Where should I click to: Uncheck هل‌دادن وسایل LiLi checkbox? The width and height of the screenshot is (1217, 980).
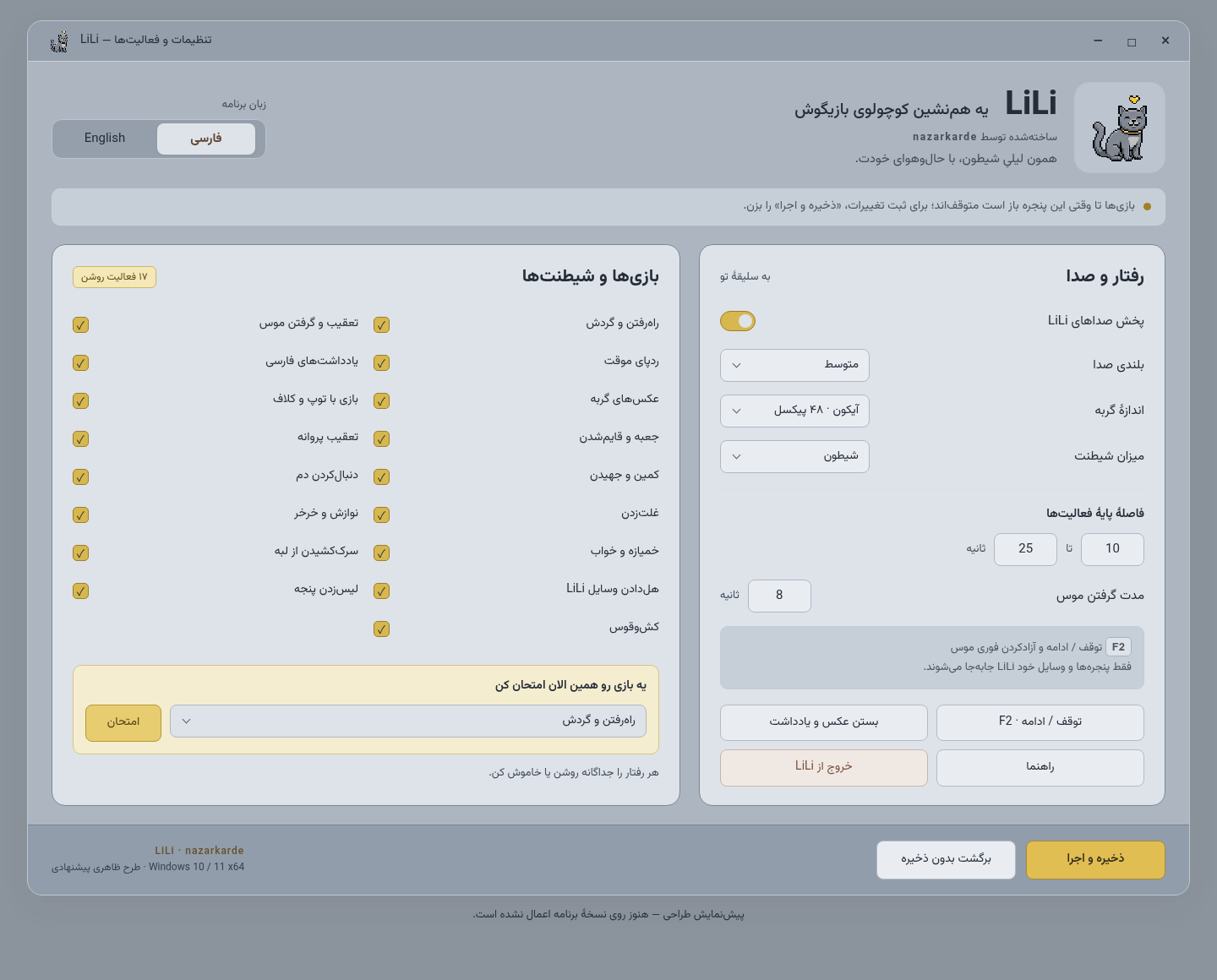click(382, 591)
